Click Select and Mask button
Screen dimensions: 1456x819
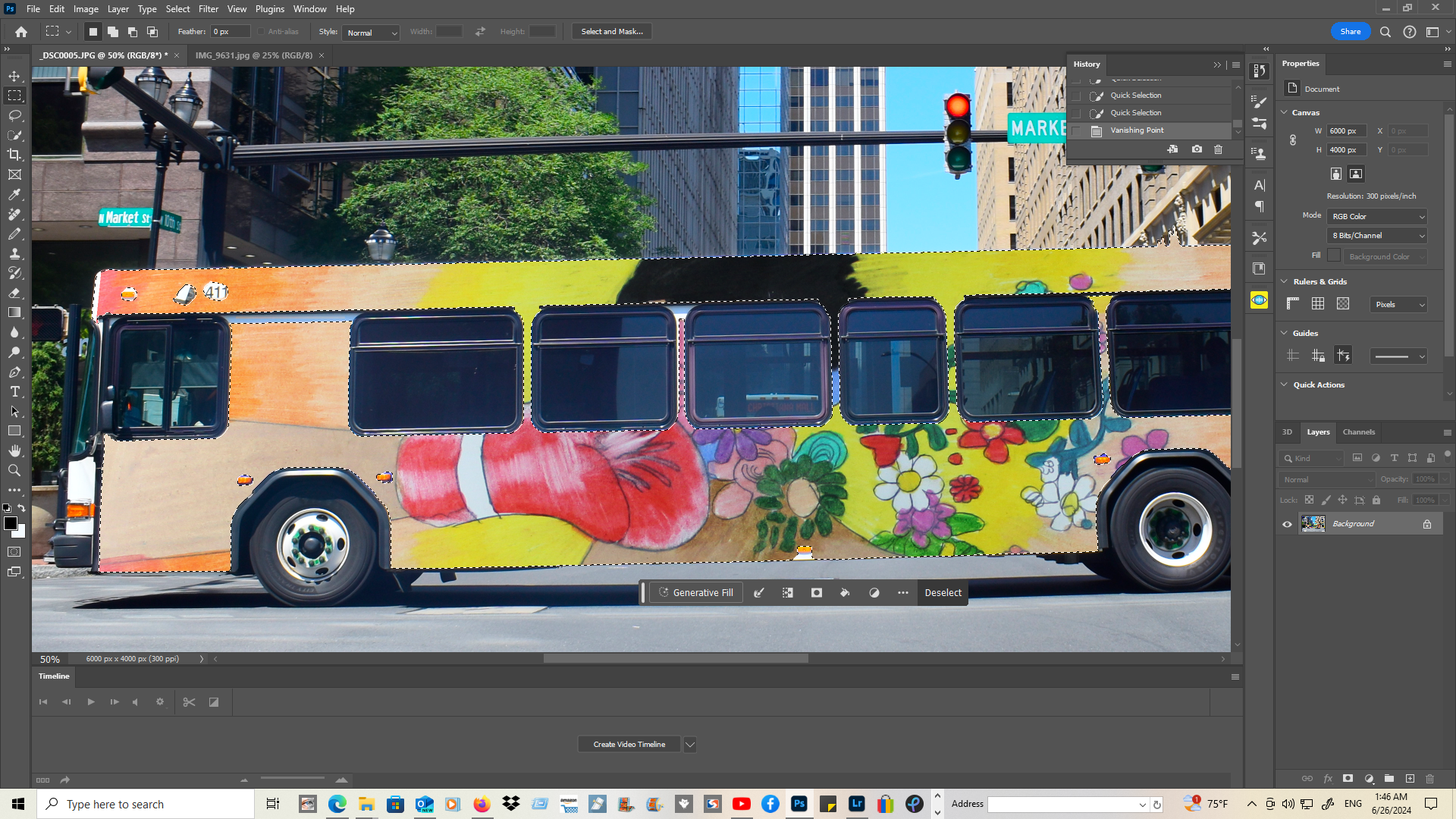pyautogui.click(x=611, y=32)
